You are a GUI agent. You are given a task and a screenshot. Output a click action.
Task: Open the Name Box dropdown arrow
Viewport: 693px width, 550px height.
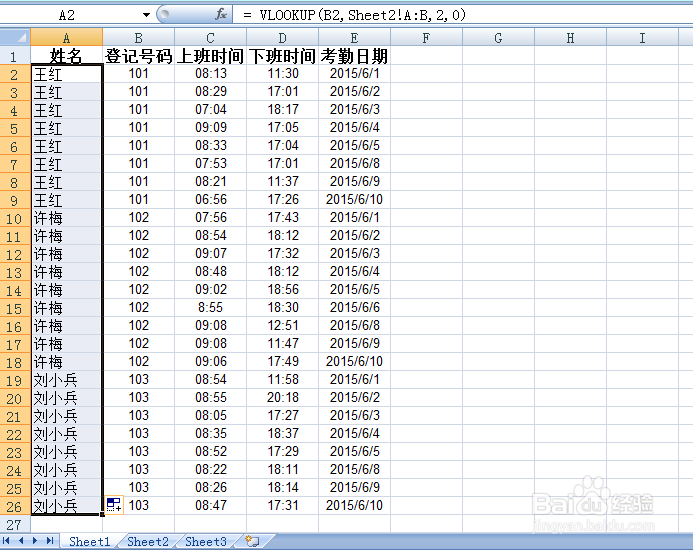[146, 15]
